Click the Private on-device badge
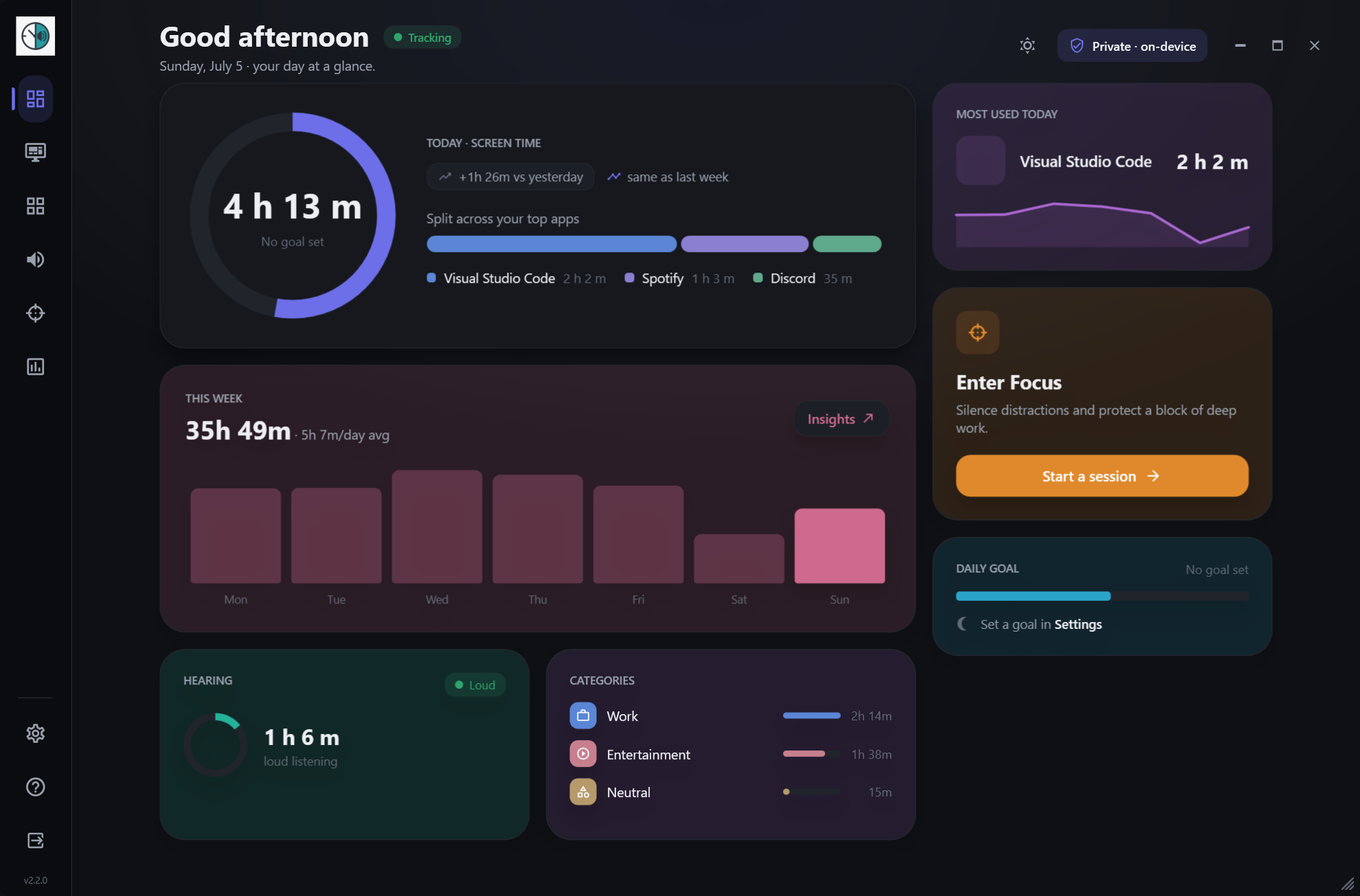Viewport: 1360px width, 896px height. 1132,45
